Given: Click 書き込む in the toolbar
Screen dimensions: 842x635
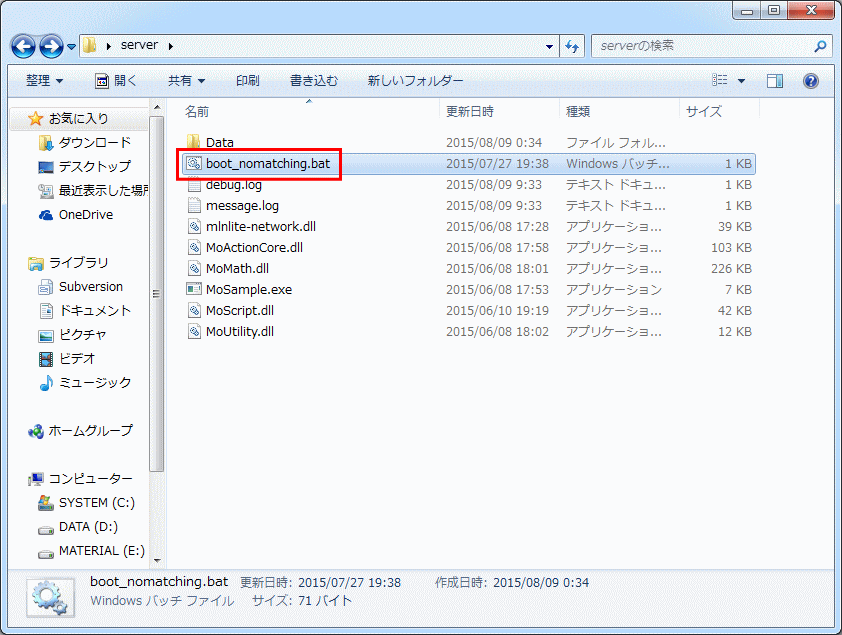Looking at the screenshot, I should 314,81.
